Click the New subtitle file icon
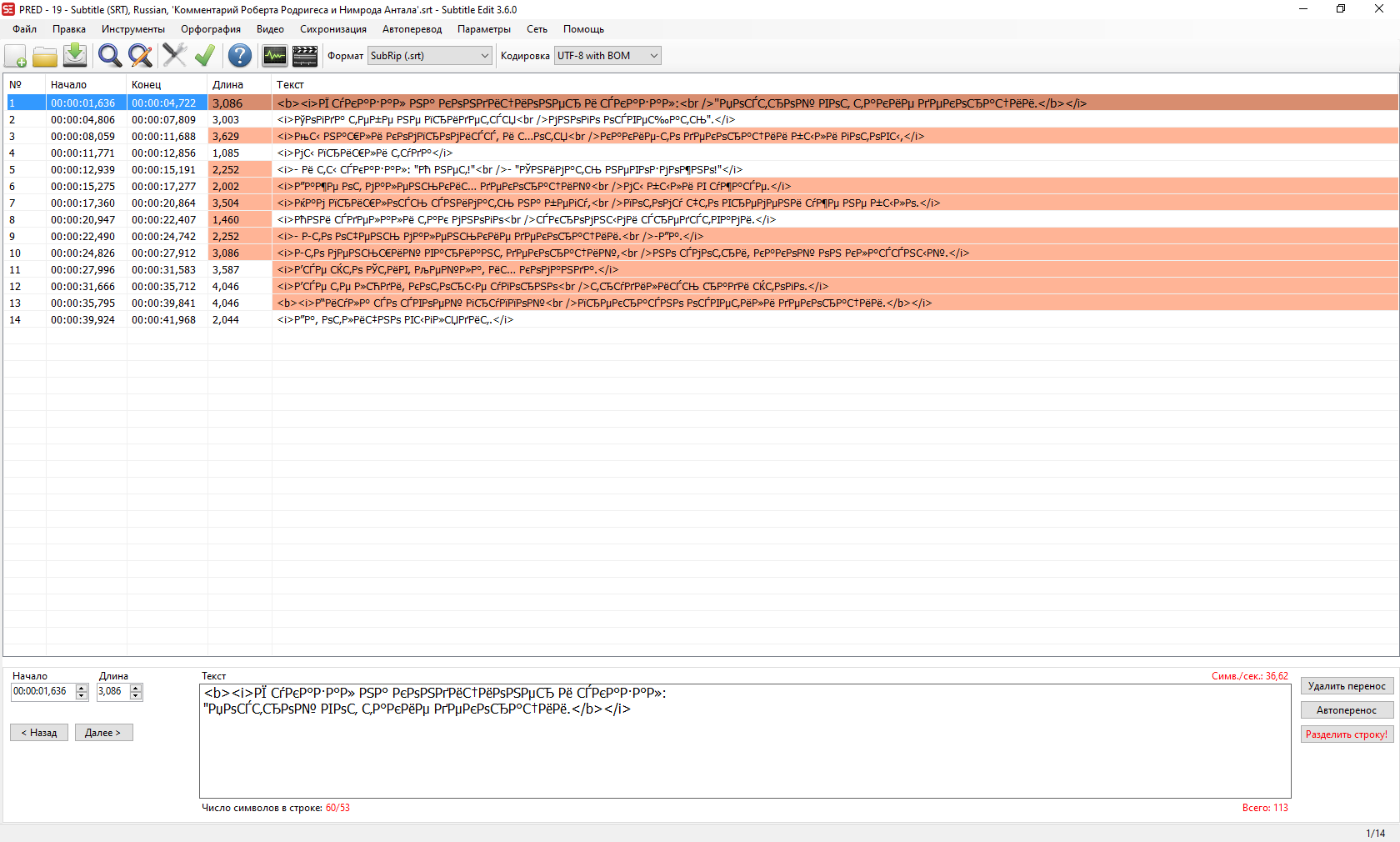 click(16, 56)
